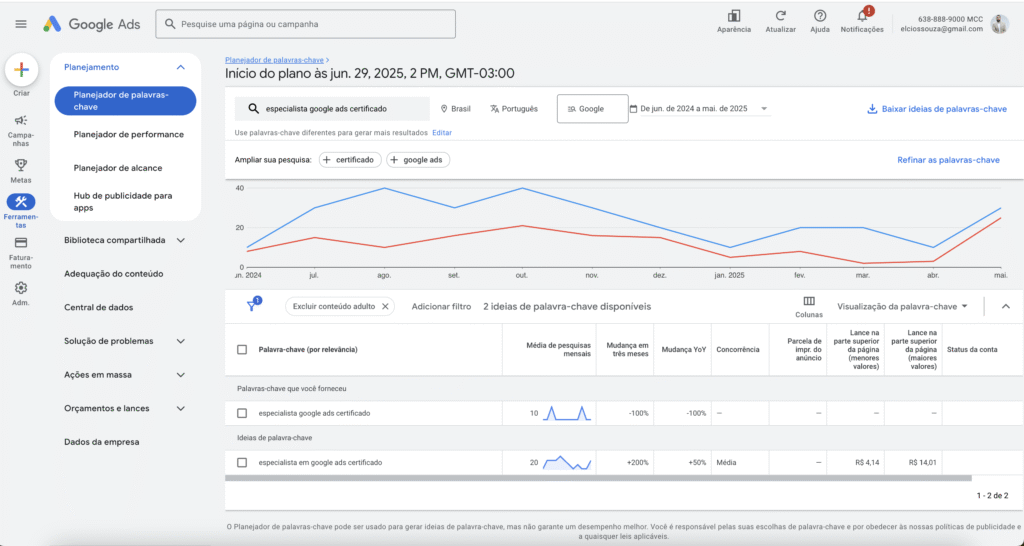Sort by Concorrência column header
The height and width of the screenshot is (546, 1024).
[738, 349]
